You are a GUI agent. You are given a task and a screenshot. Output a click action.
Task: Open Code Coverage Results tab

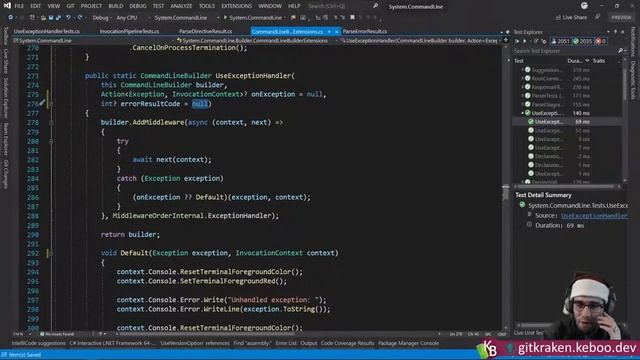[347, 343]
